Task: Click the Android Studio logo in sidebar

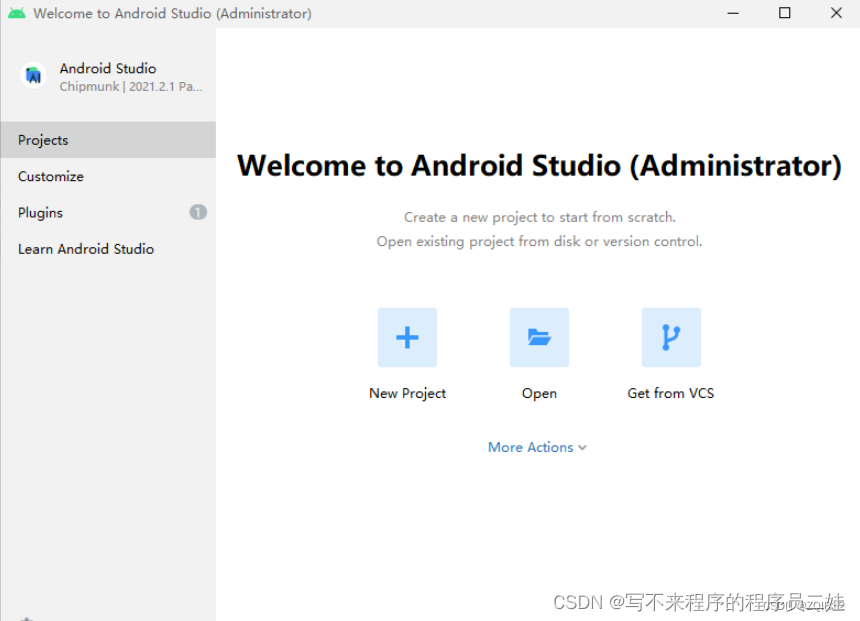Action: [x=33, y=76]
